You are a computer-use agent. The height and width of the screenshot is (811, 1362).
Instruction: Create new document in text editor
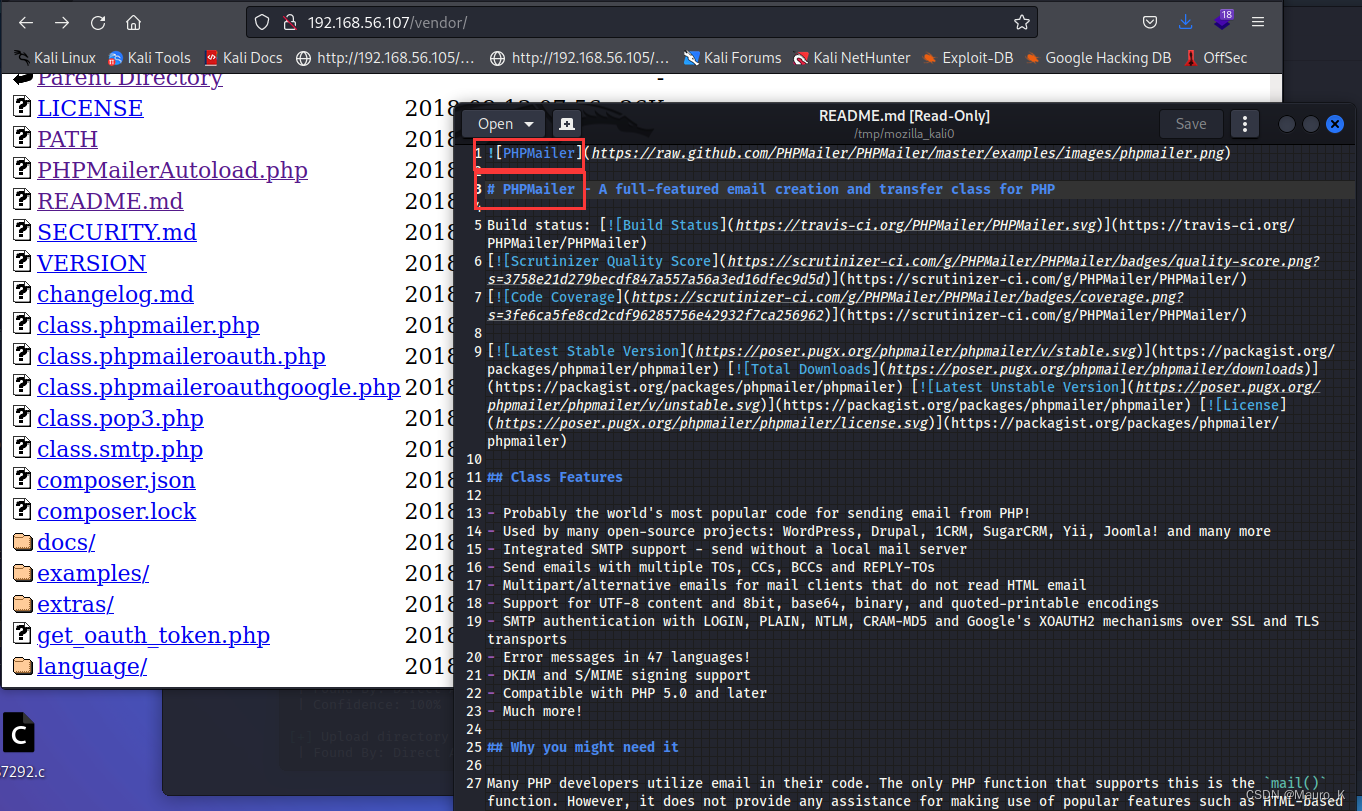point(567,124)
